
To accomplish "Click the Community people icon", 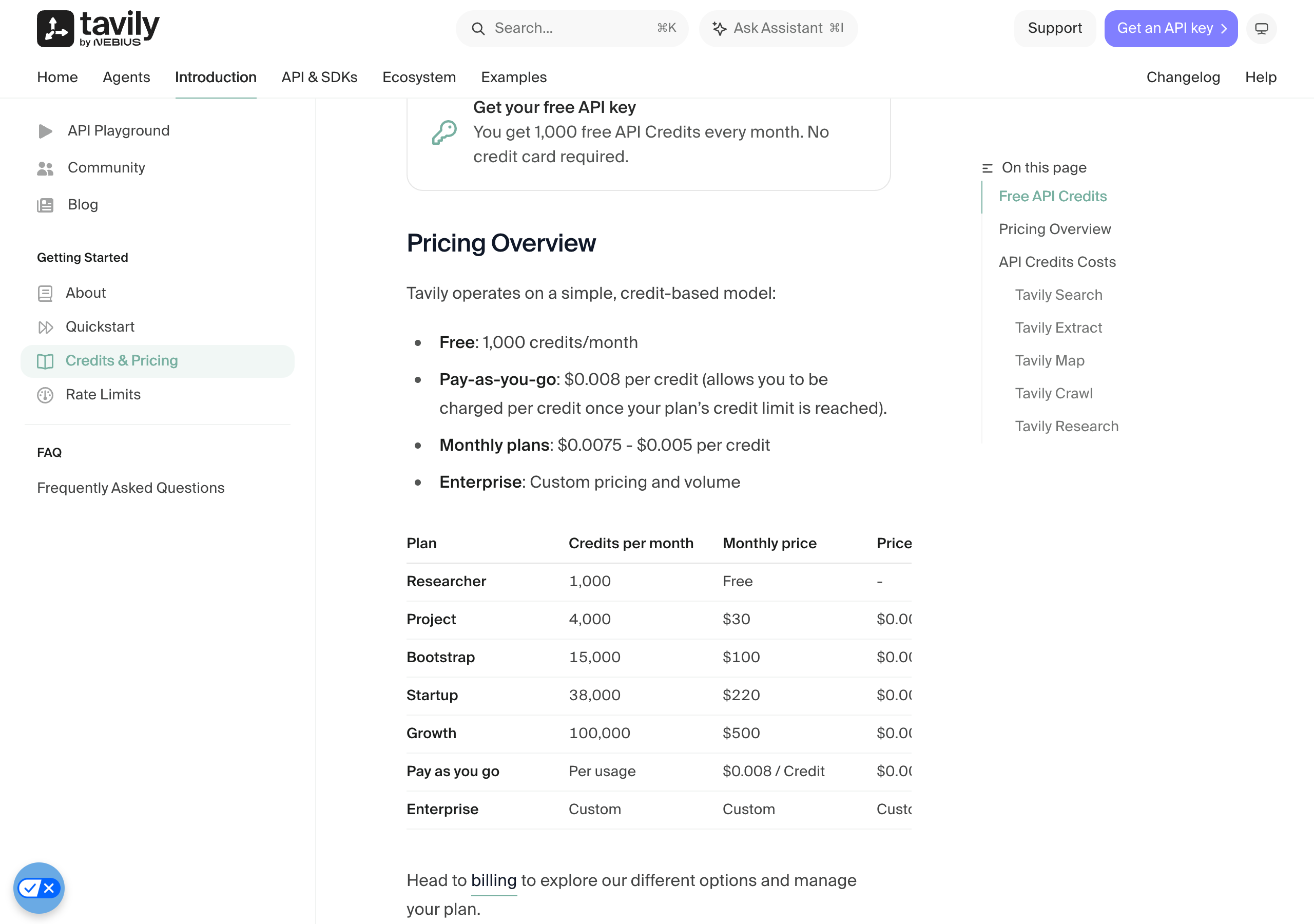I will [45, 168].
